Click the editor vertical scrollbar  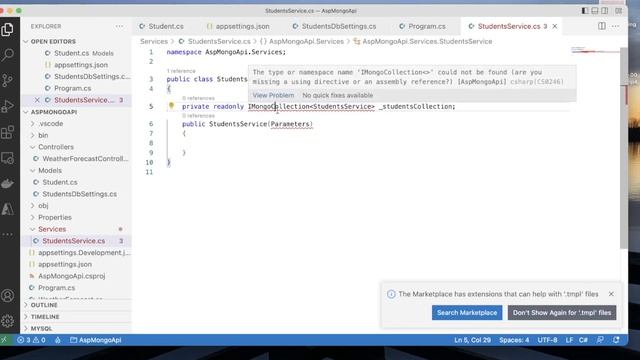coord(624,148)
